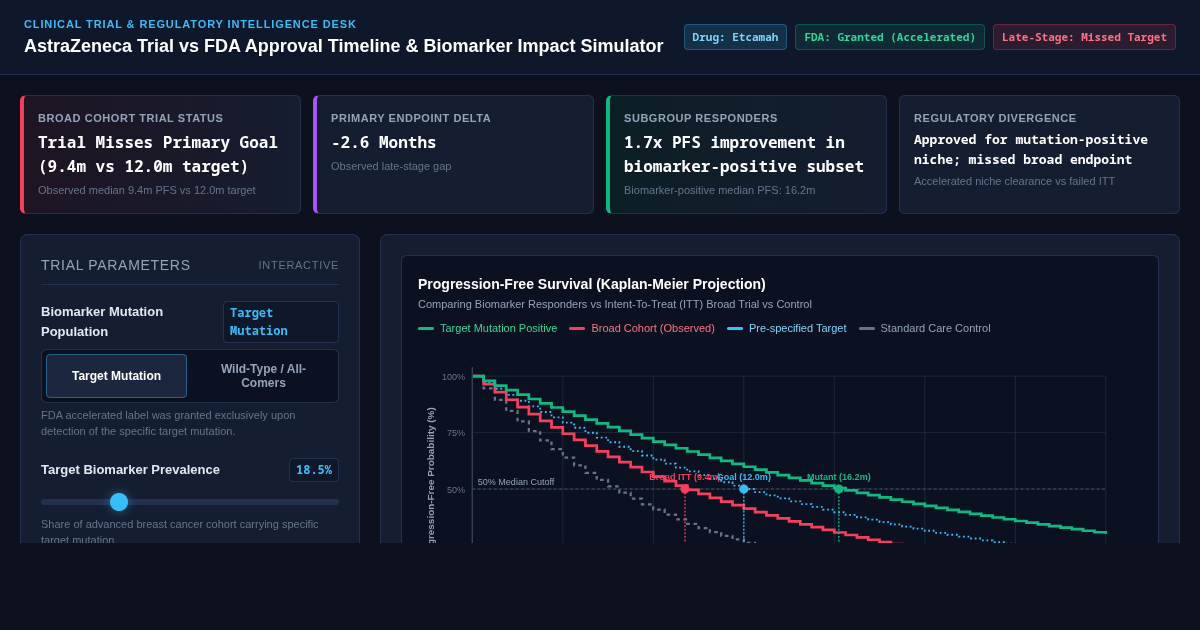Open the Primary Endpoint Delta card

(x=453, y=154)
